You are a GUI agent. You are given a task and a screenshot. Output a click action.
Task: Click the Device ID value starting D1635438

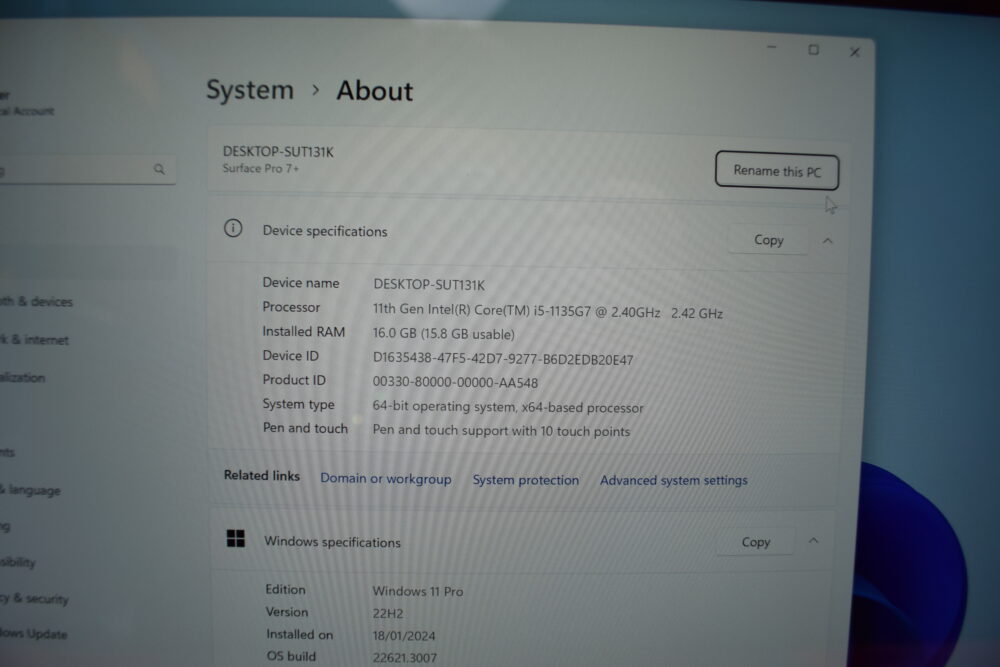click(x=503, y=359)
